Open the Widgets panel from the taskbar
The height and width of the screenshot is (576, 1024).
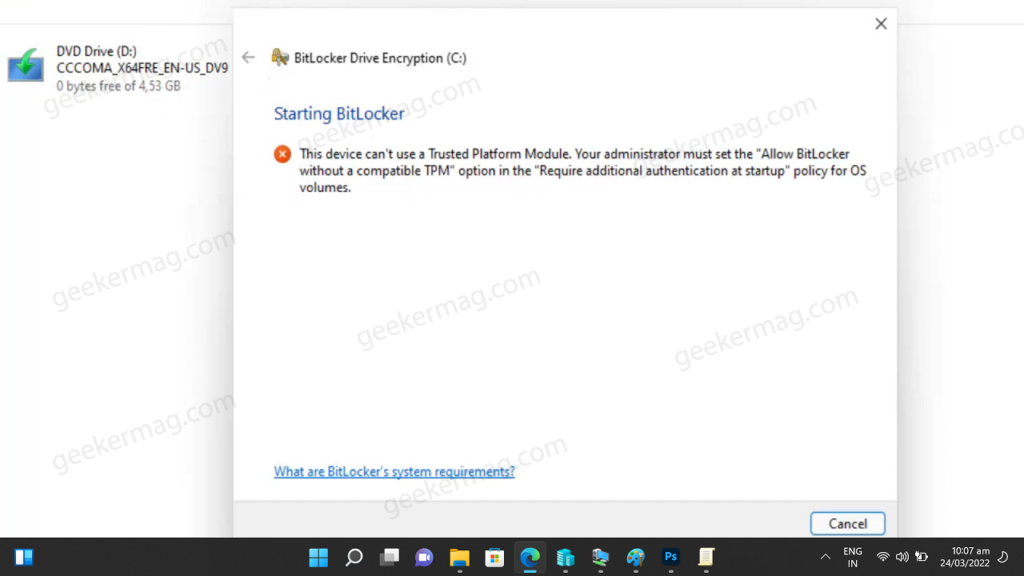click(24, 557)
